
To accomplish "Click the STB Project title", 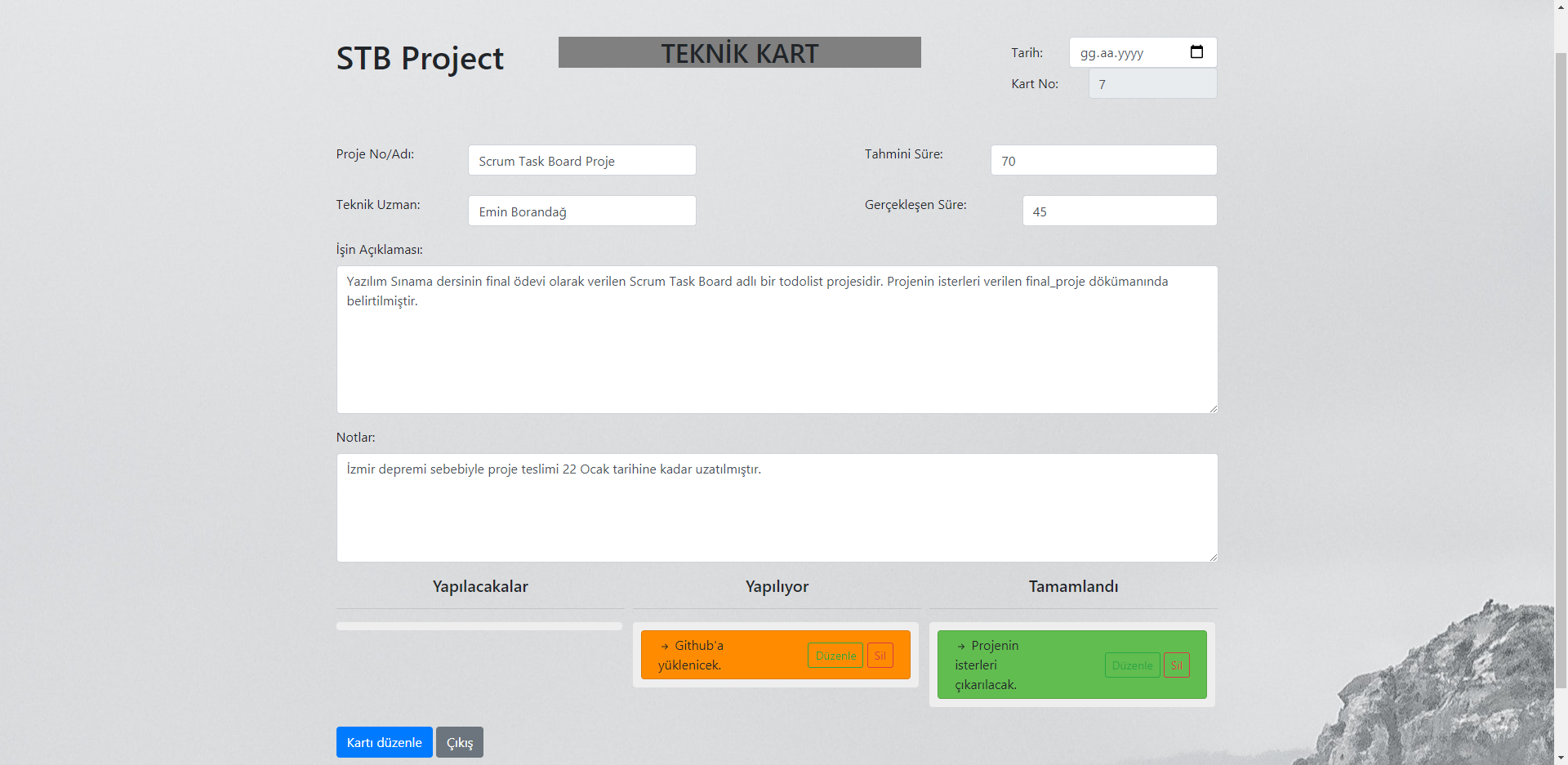I will coord(420,57).
